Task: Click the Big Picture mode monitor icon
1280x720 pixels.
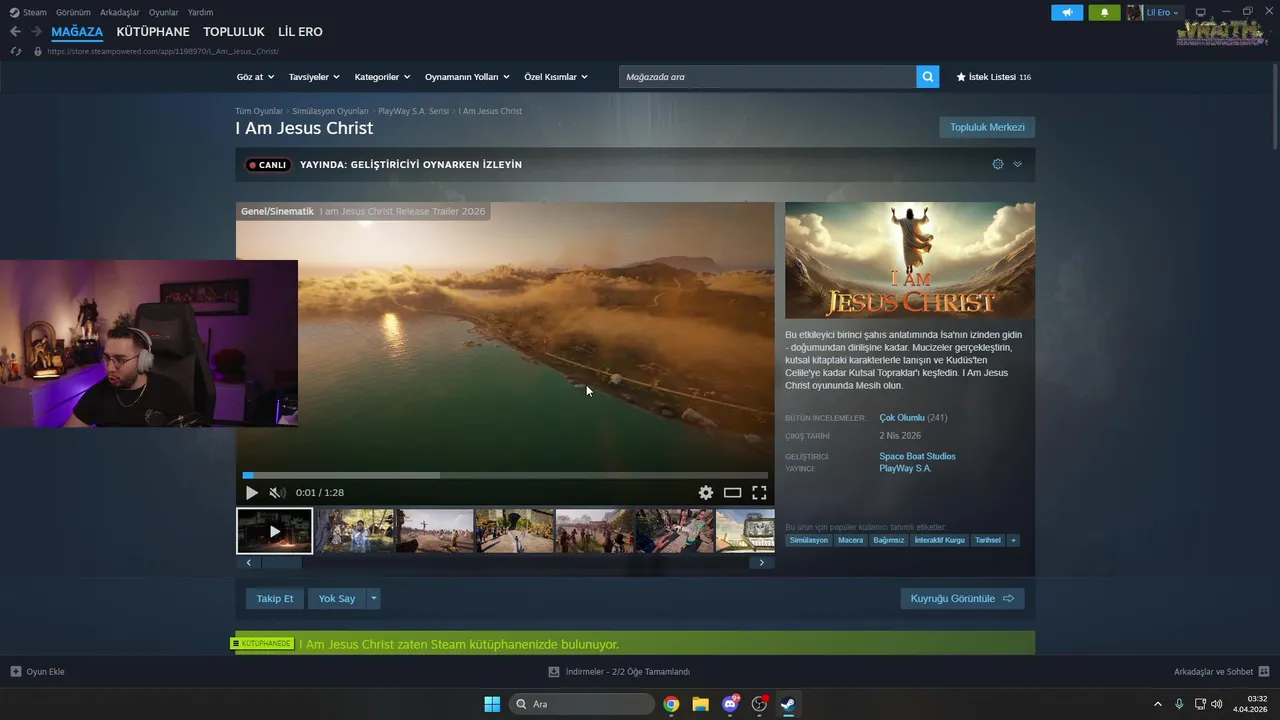Action: tap(1200, 13)
